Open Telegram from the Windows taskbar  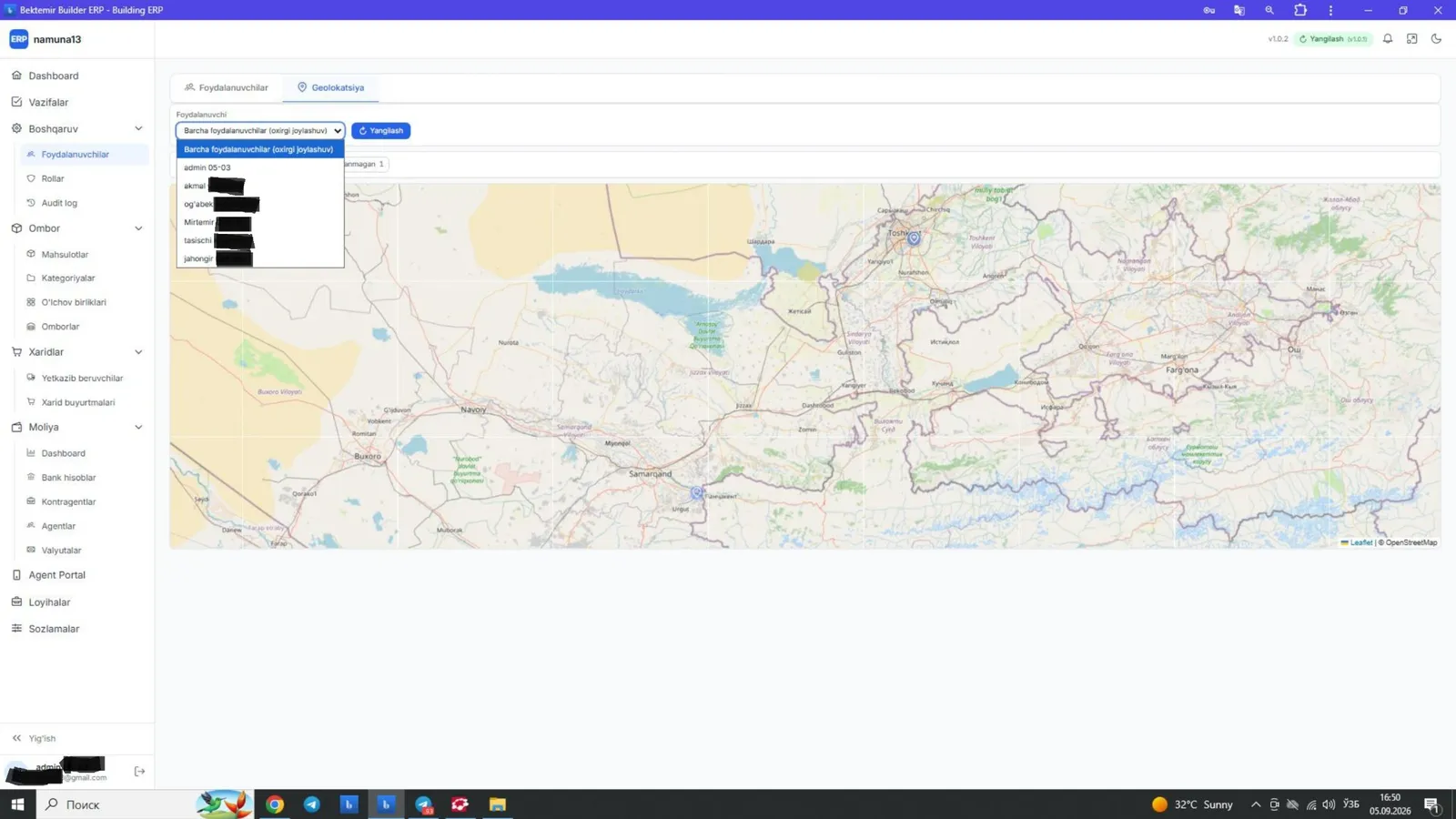click(312, 804)
